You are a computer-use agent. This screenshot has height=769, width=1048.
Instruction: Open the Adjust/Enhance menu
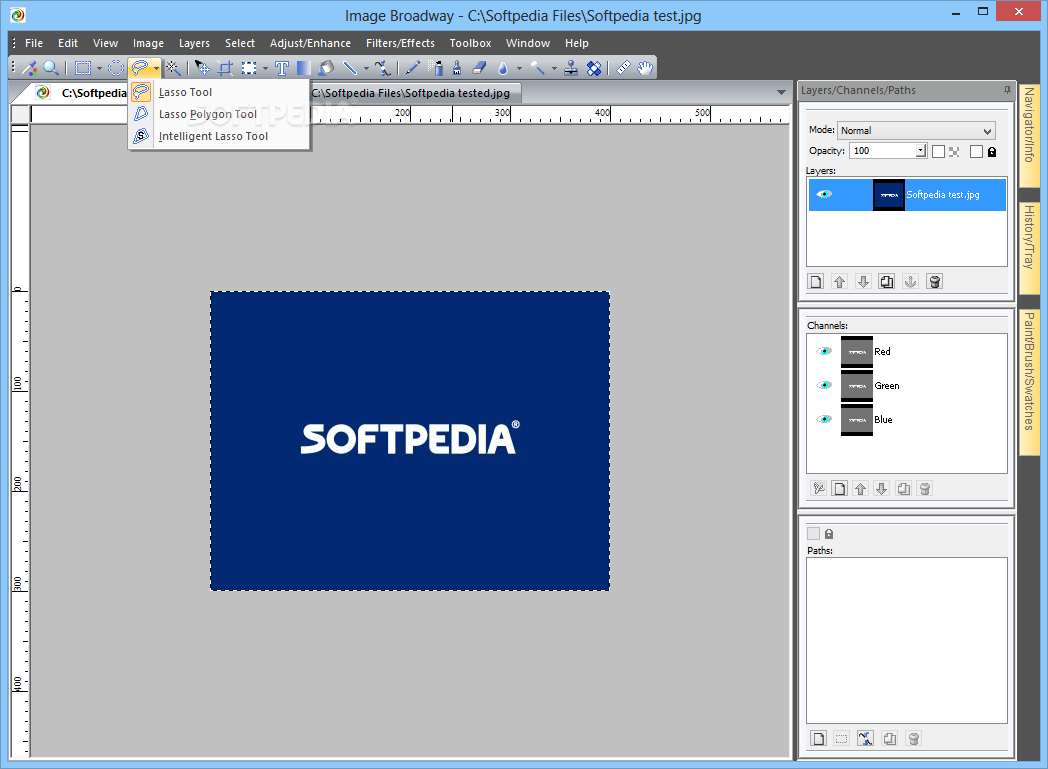[310, 43]
